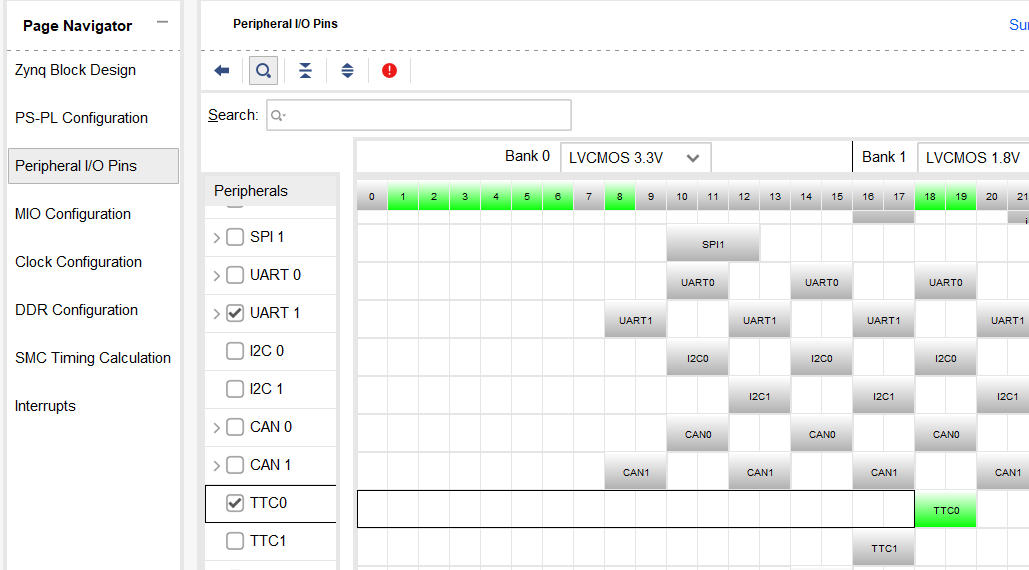The image size is (1029, 570).
Task: Select the green TTC0 pin block
Action: coord(946,510)
